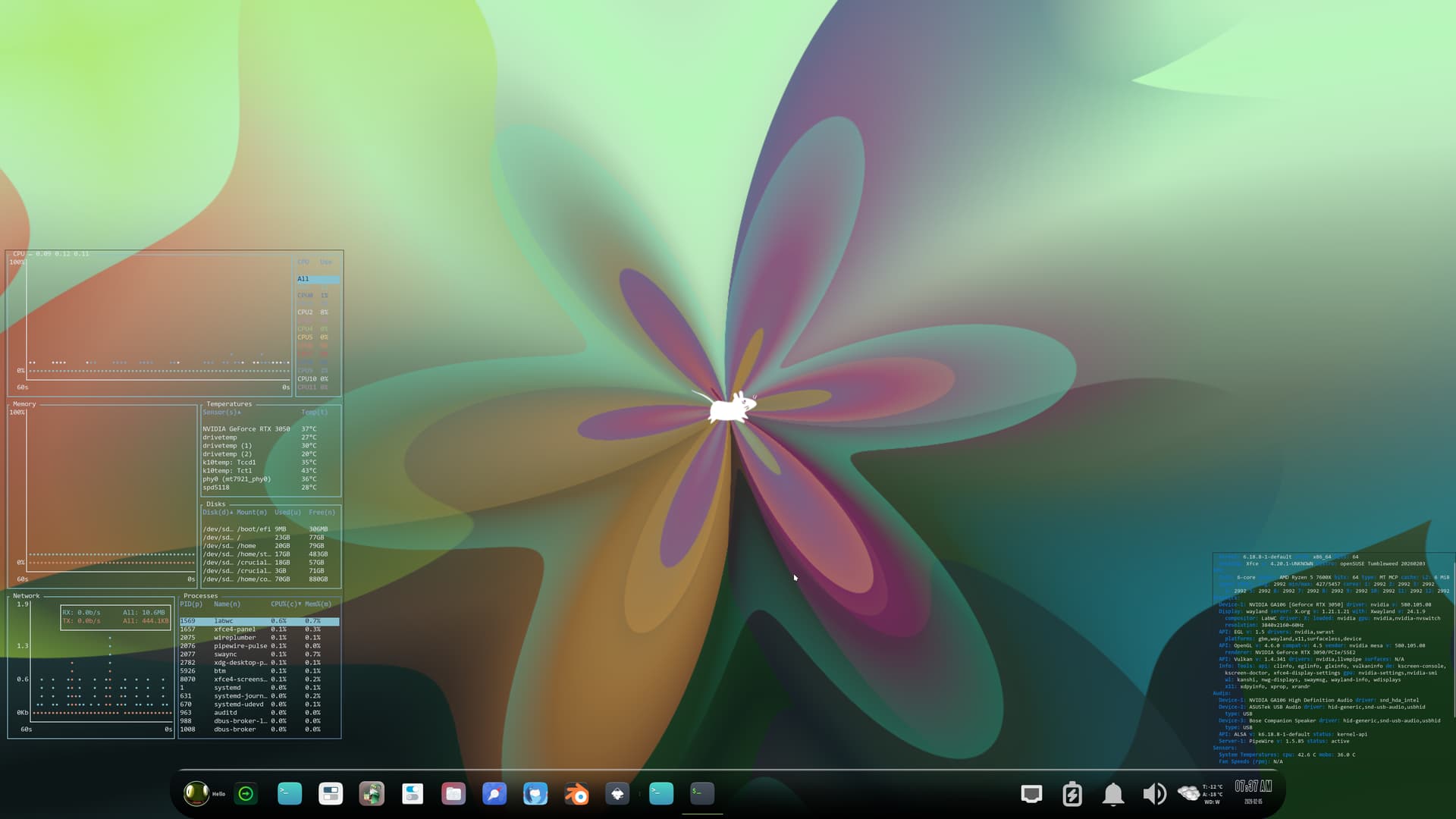Click the 07:37 AM clock
This screenshot has height=819, width=1456.
1253,787
